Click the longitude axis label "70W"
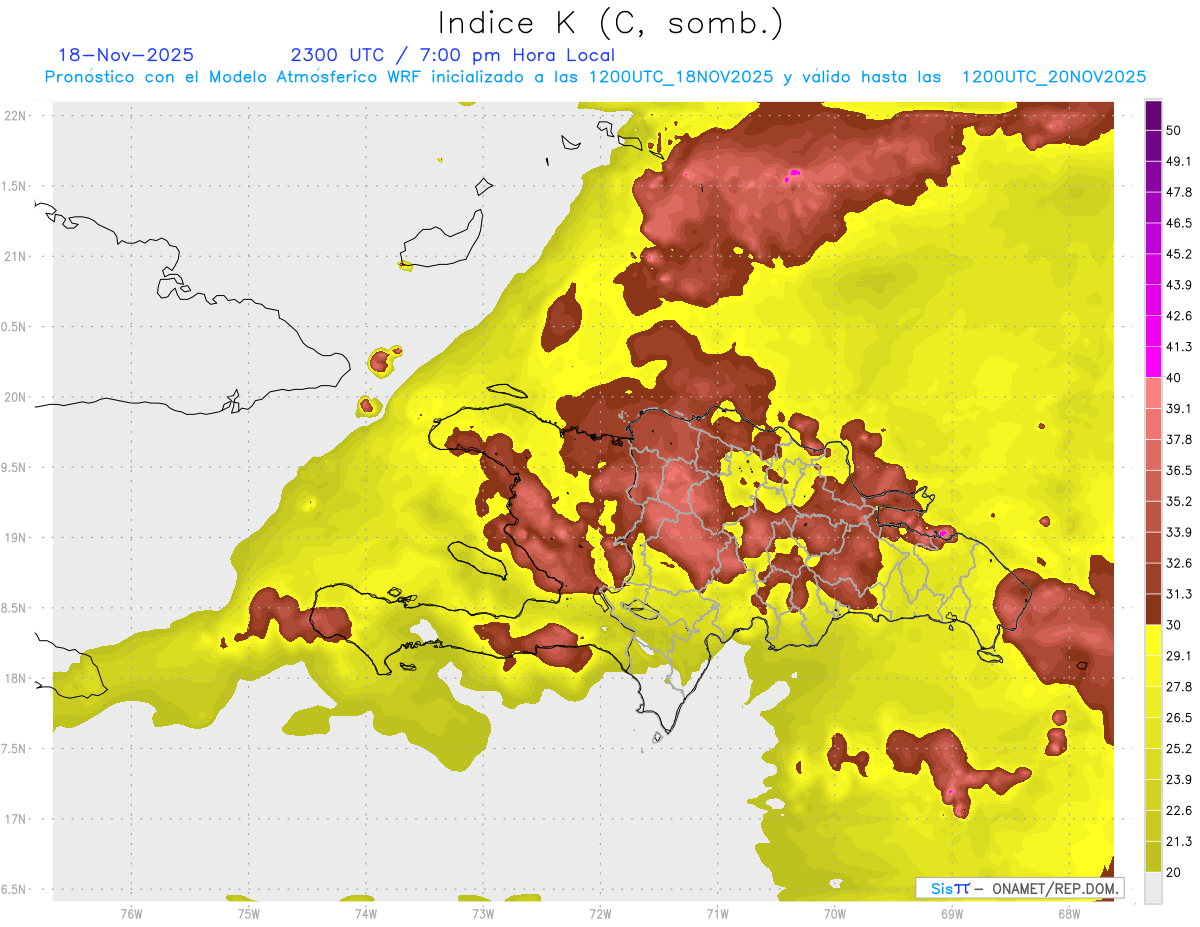Viewport: 1200px width, 927px height. click(834, 913)
